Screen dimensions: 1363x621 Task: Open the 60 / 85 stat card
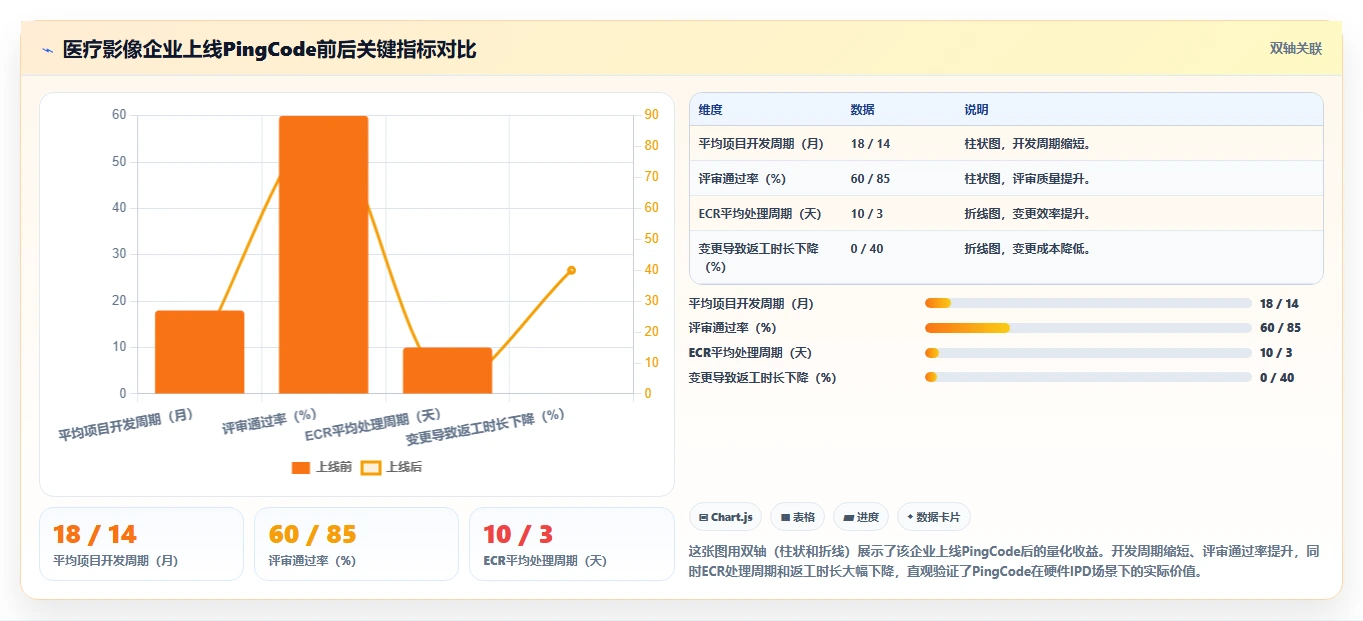[356, 544]
